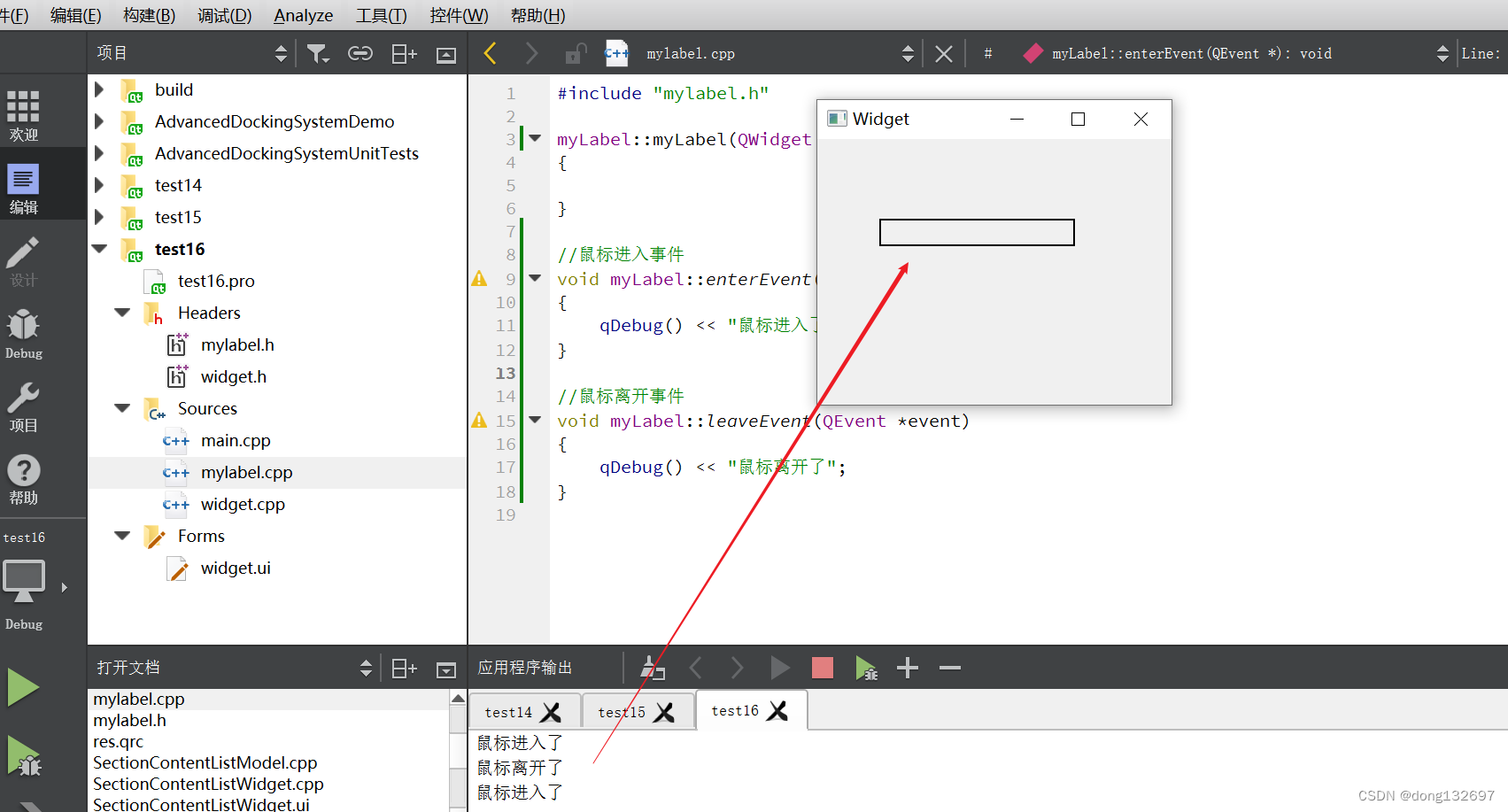Open widget.ui form file
Viewport: 1508px width, 812px height.
[x=236, y=568]
